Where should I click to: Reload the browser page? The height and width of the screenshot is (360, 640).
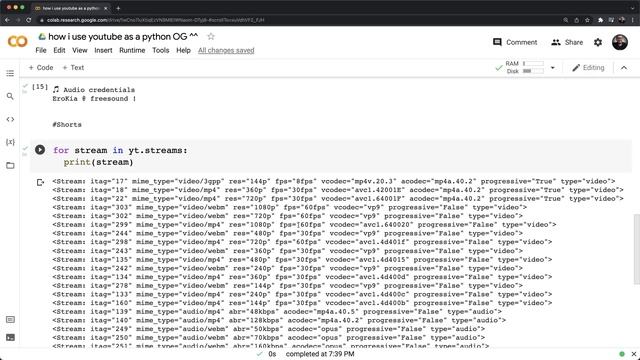[x=29, y=20]
